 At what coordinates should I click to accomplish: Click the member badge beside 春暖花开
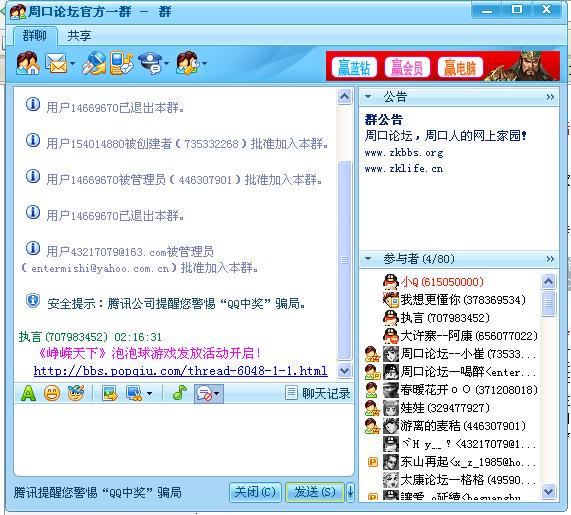[372, 390]
